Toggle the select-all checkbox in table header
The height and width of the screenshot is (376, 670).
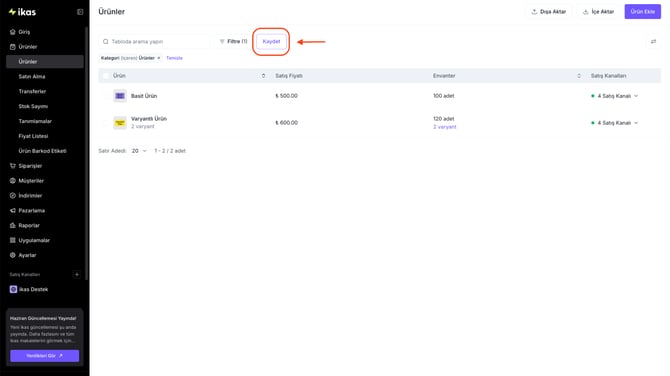[106, 76]
